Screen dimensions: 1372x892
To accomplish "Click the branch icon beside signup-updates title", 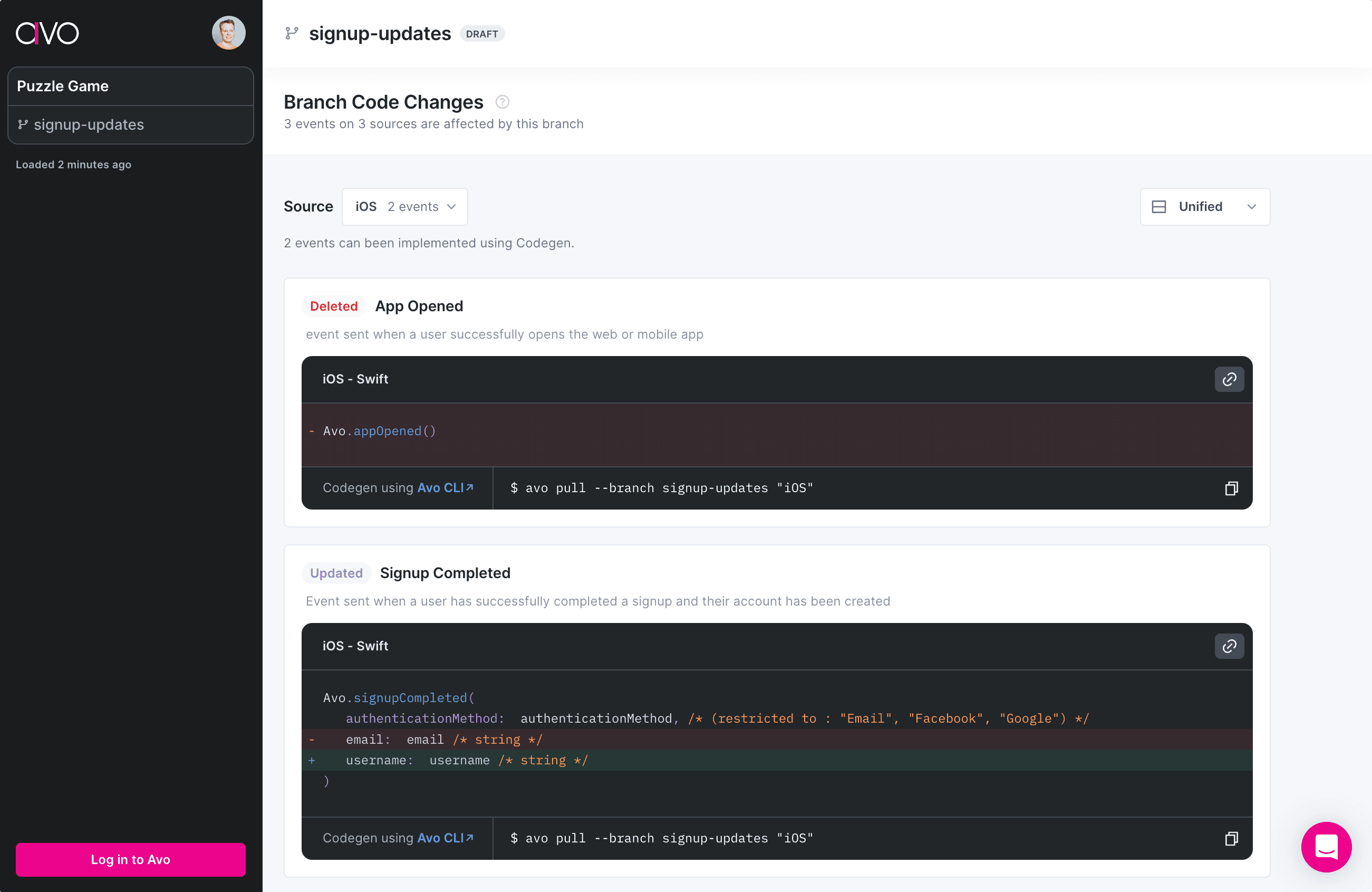I will point(292,33).
